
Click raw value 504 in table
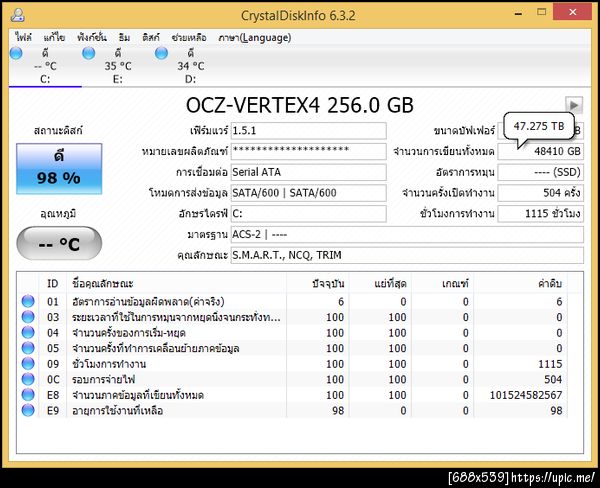coord(553,379)
